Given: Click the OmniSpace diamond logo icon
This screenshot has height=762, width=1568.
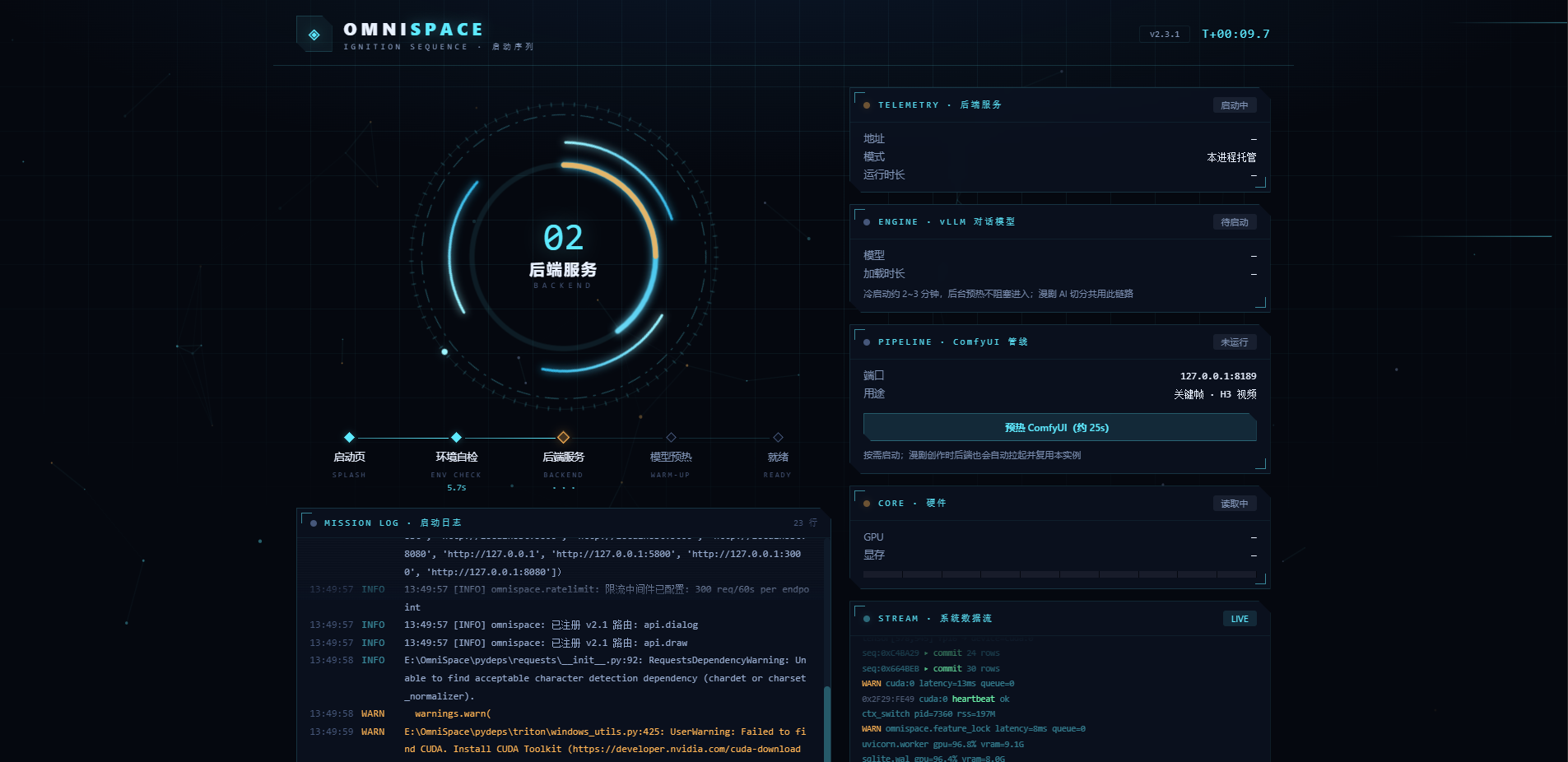Looking at the screenshot, I should pos(314,35).
